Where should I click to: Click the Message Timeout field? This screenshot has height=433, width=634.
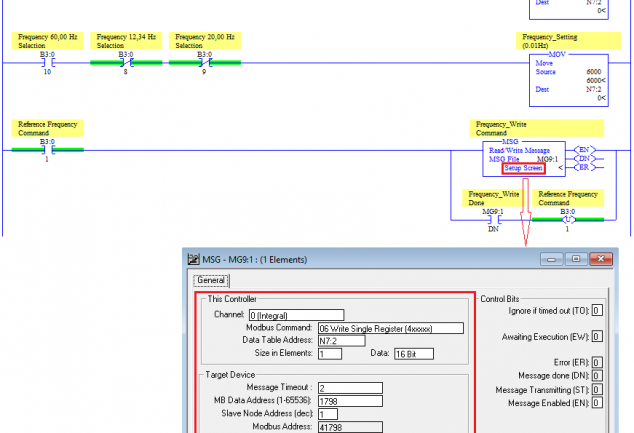(x=350, y=388)
